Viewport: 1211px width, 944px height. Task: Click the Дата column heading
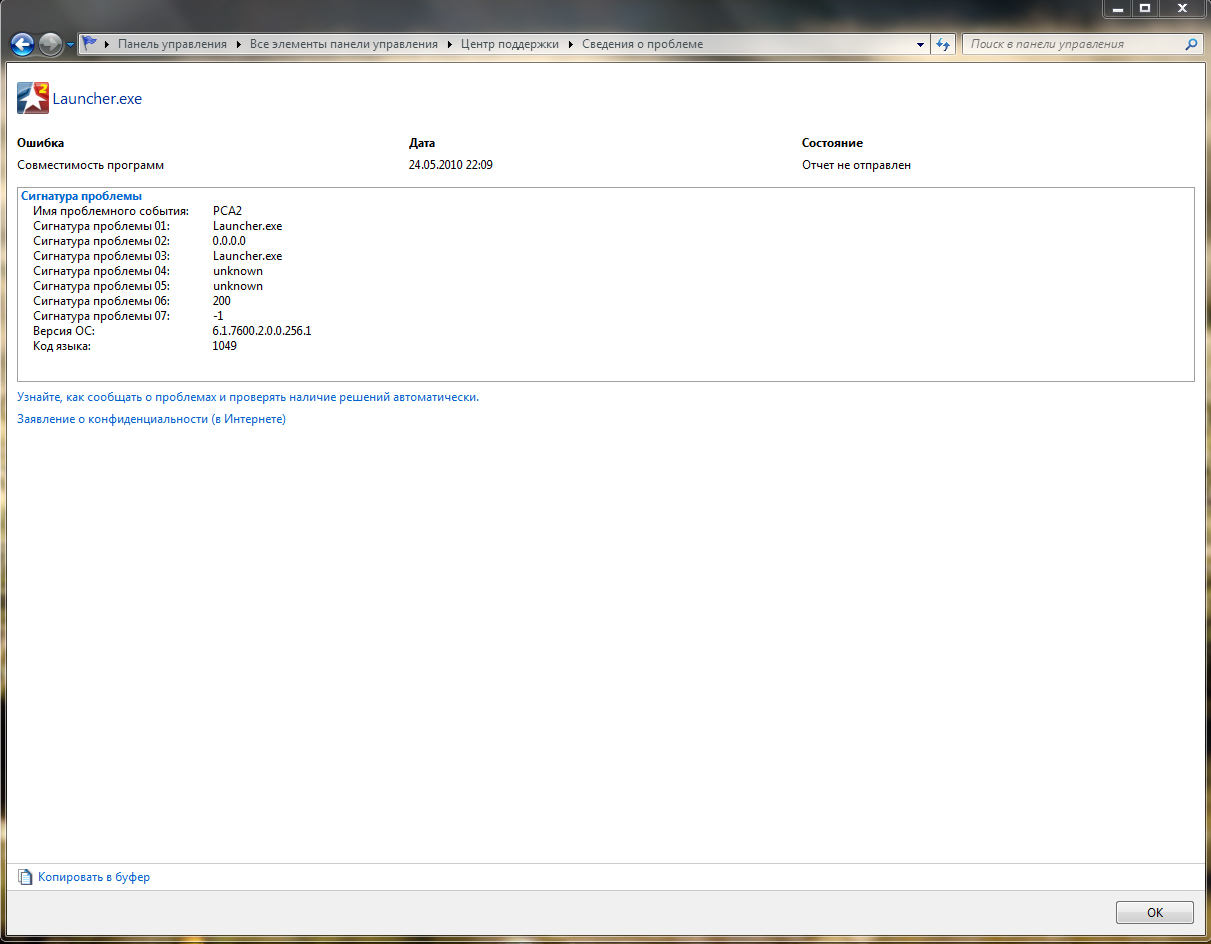pyautogui.click(x=422, y=143)
